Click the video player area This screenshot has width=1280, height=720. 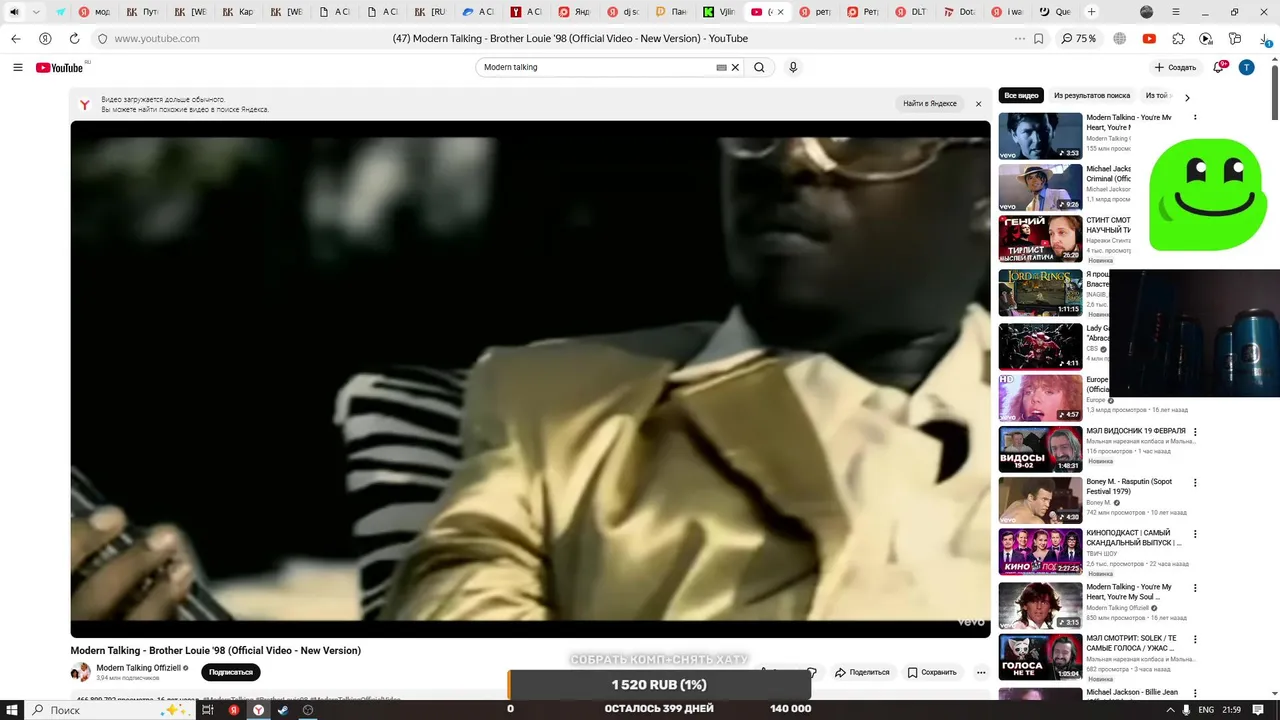pyautogui.click(x=530, y=379)
